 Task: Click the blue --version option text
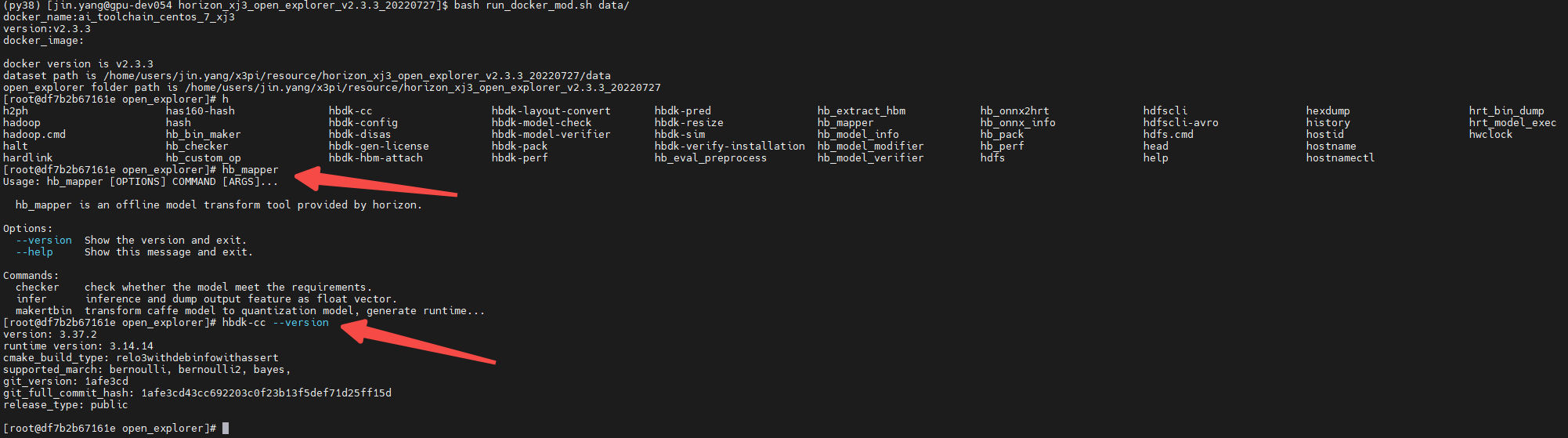pyautogui.click(x=44, y=241)
